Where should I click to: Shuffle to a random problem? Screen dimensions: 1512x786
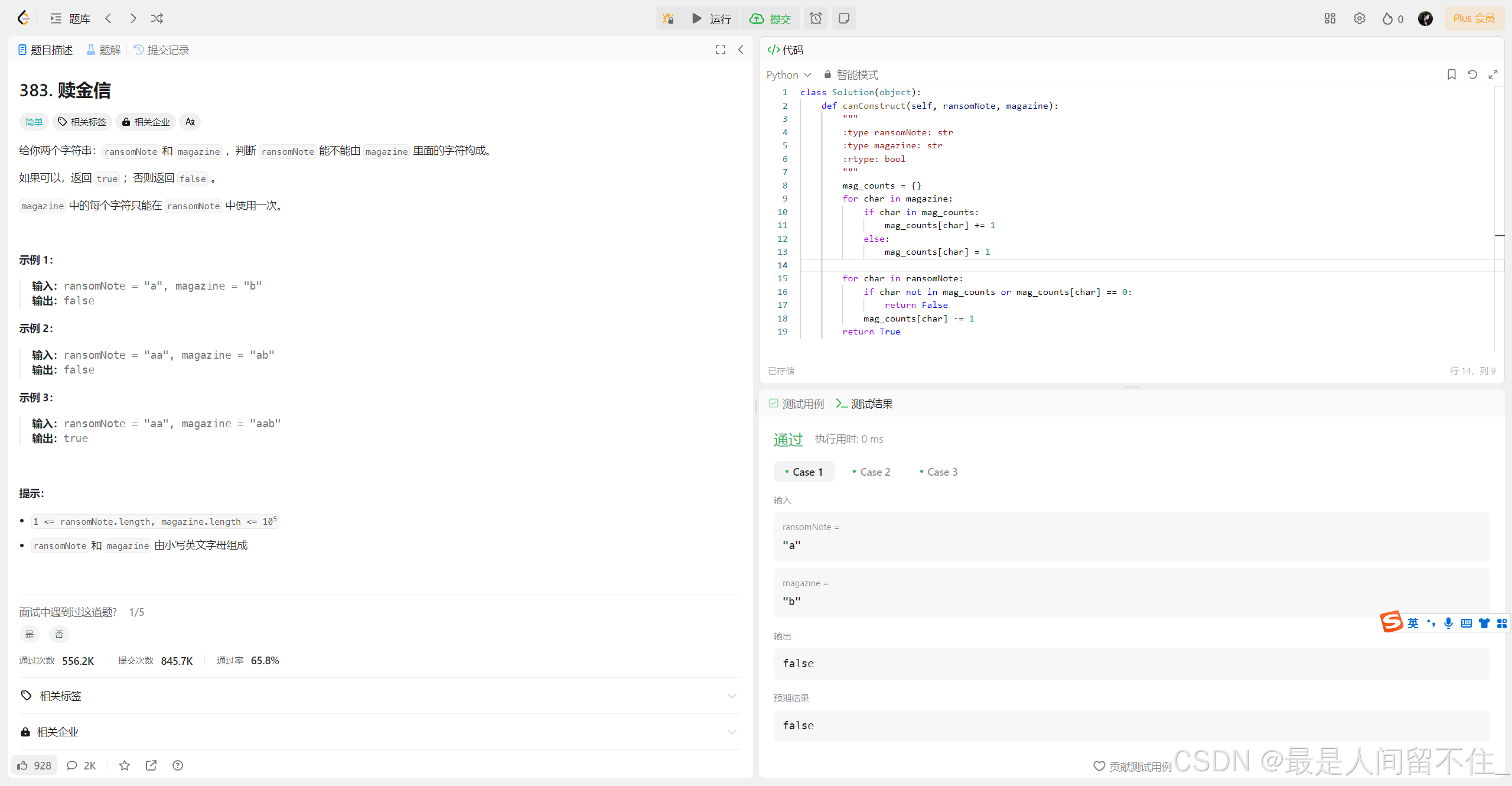point(157,18)
